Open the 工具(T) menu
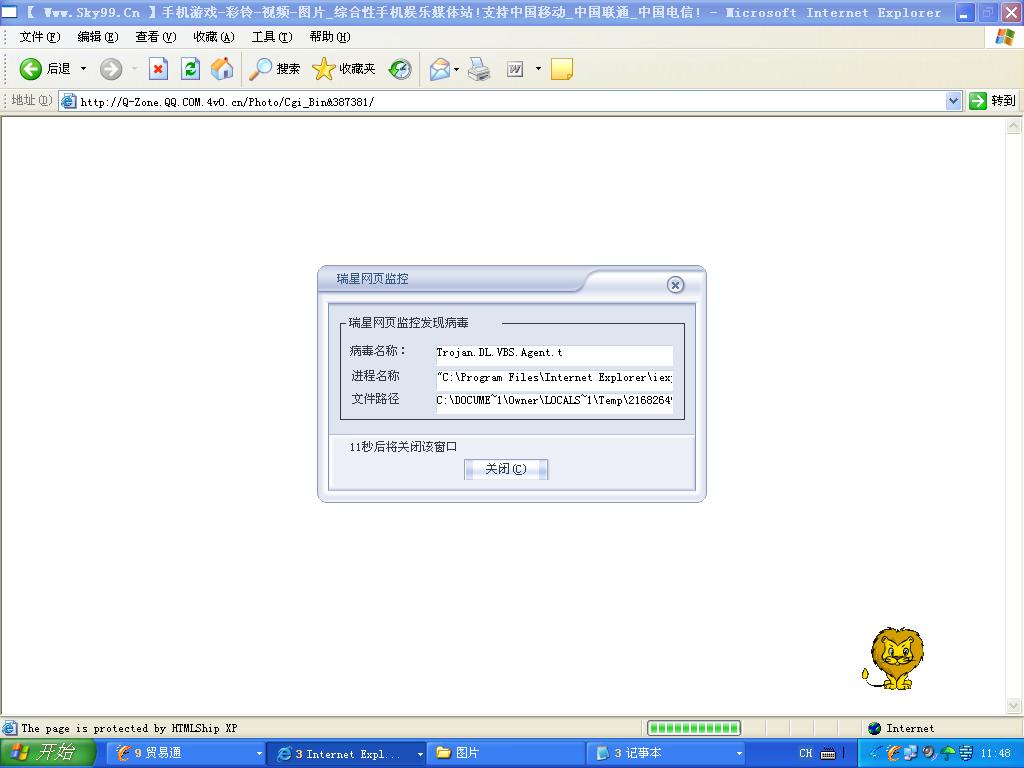 pos(272,37)
